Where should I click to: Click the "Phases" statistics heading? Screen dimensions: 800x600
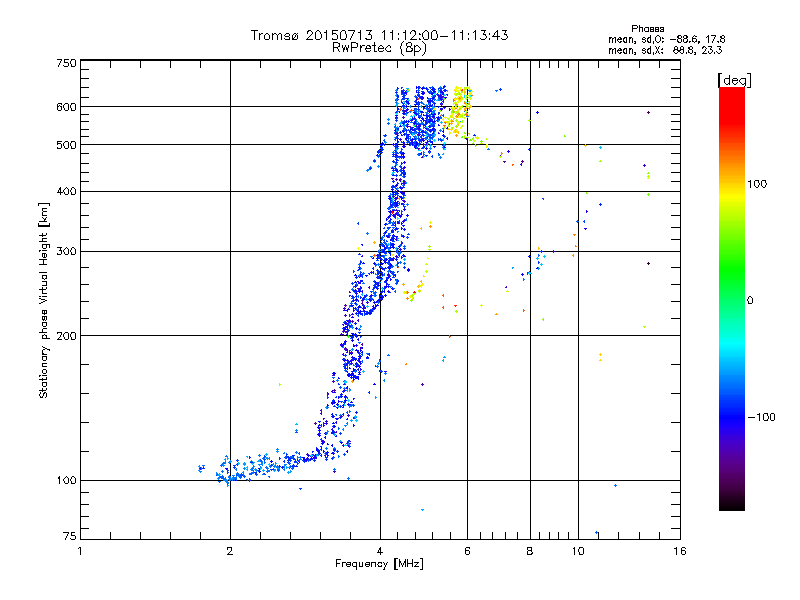647,29
